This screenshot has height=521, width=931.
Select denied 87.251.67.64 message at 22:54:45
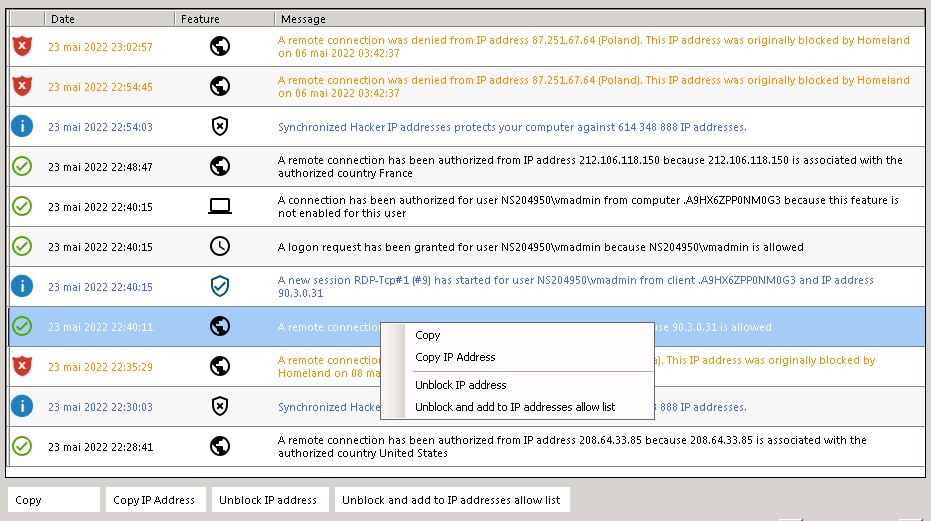coord(594,86)
